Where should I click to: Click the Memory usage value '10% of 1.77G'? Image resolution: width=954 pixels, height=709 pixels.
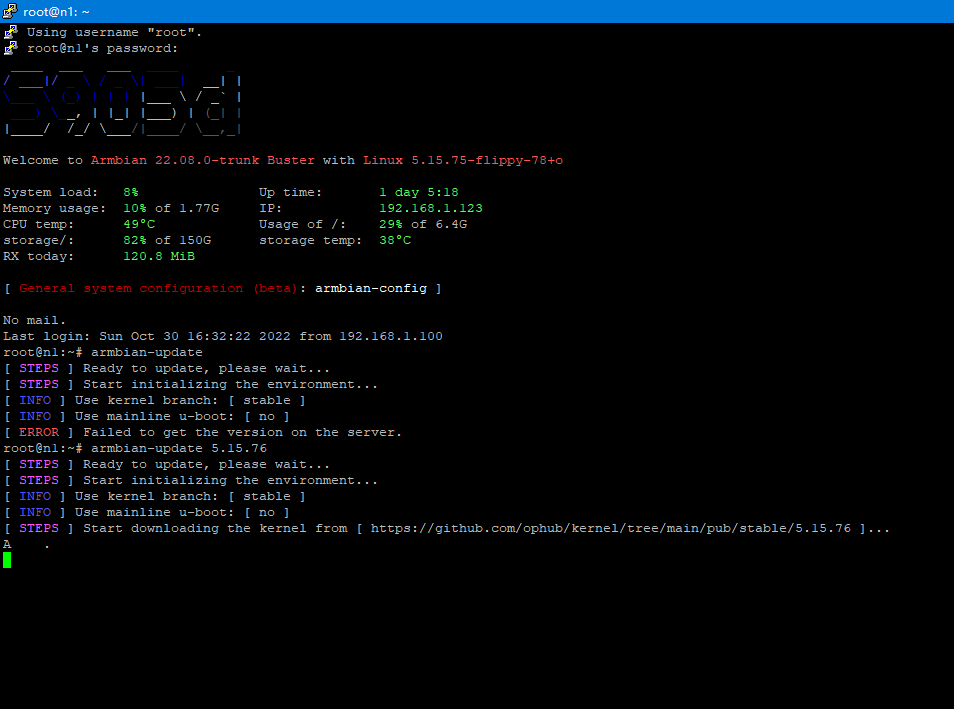tap(171, 208)
